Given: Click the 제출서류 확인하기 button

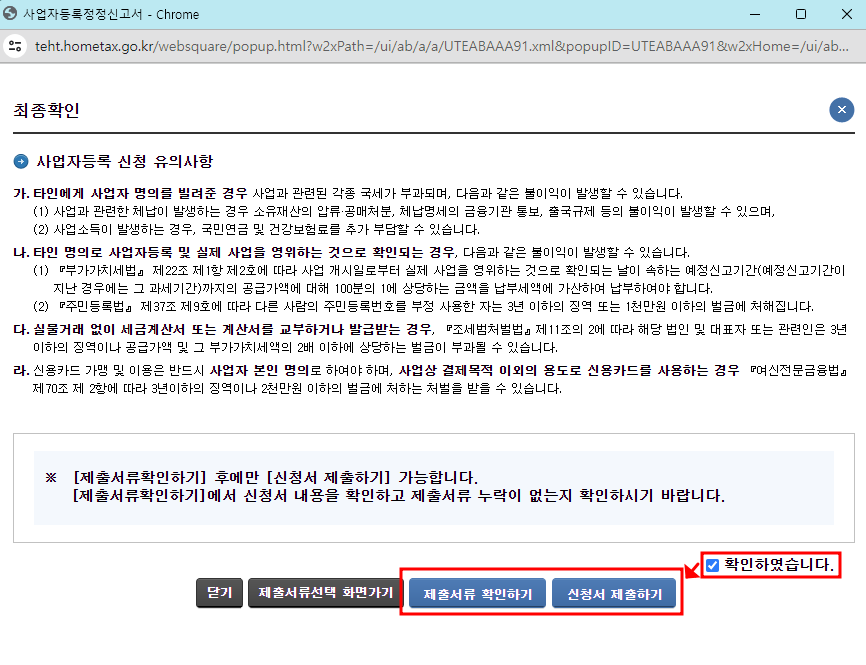Looking at the screenshot, I should click(477, 591).
